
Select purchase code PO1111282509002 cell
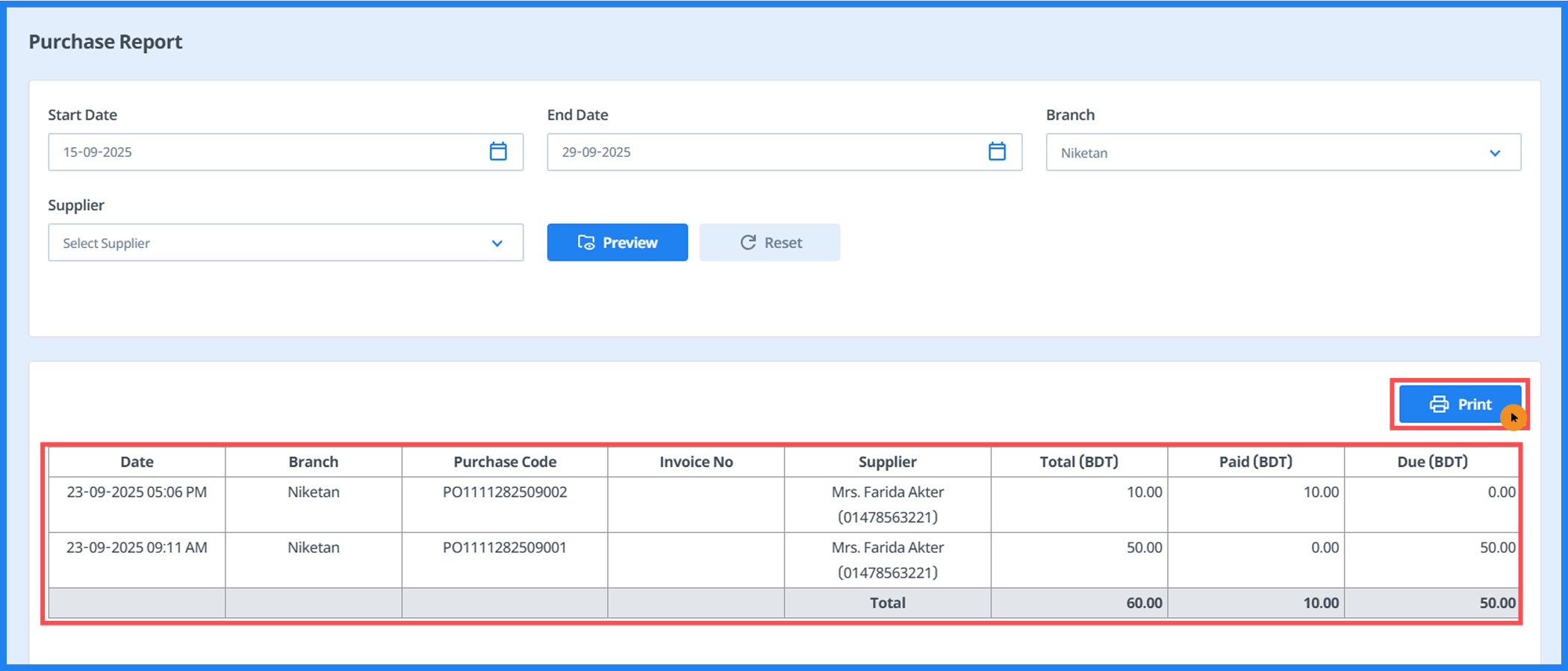505,492
